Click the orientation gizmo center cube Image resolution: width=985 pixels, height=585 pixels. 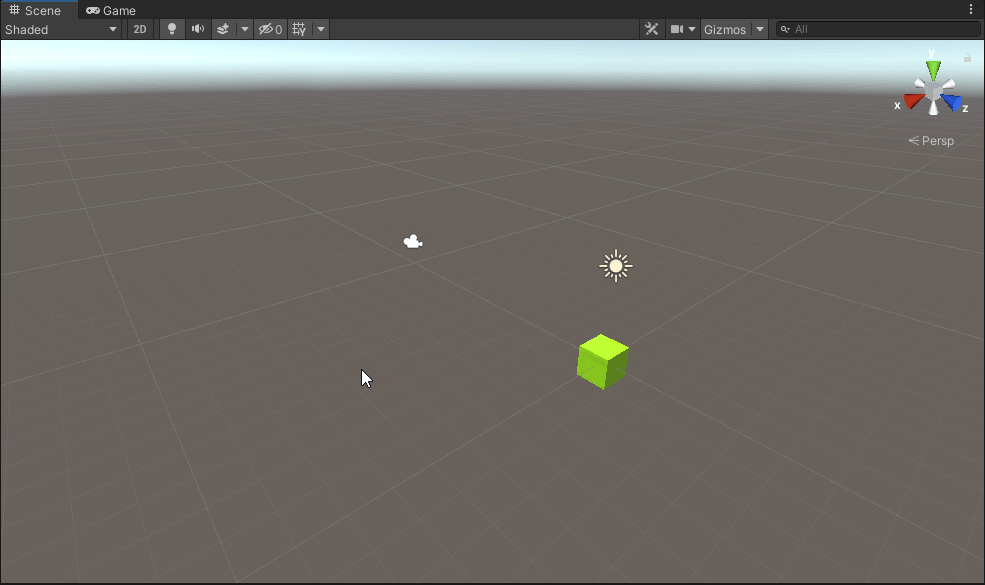[x=933, y=94]
